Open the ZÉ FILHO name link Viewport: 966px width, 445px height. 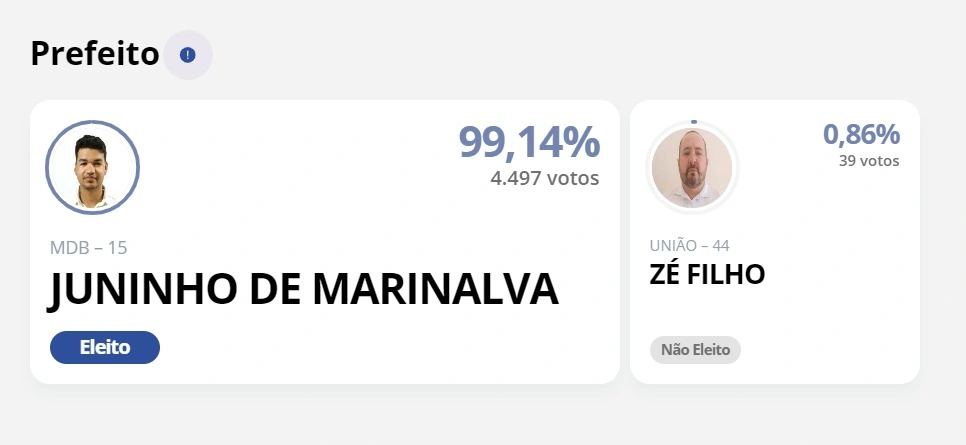point(707,274)
